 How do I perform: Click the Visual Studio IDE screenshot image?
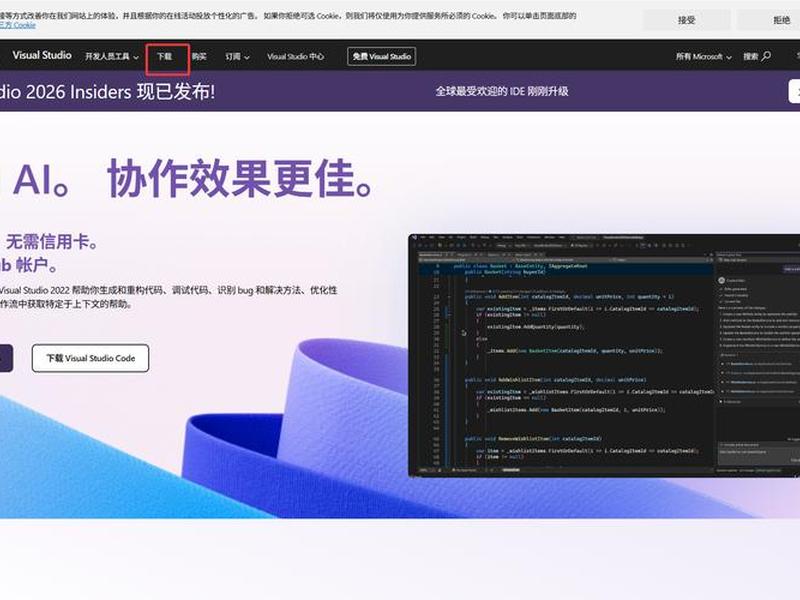click(x=604, y=356)
